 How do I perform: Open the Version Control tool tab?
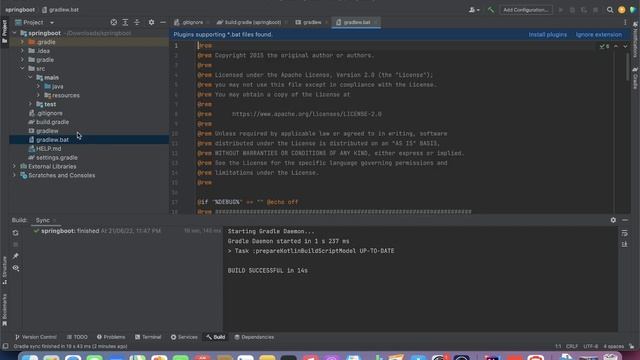[x=36, y=337]
